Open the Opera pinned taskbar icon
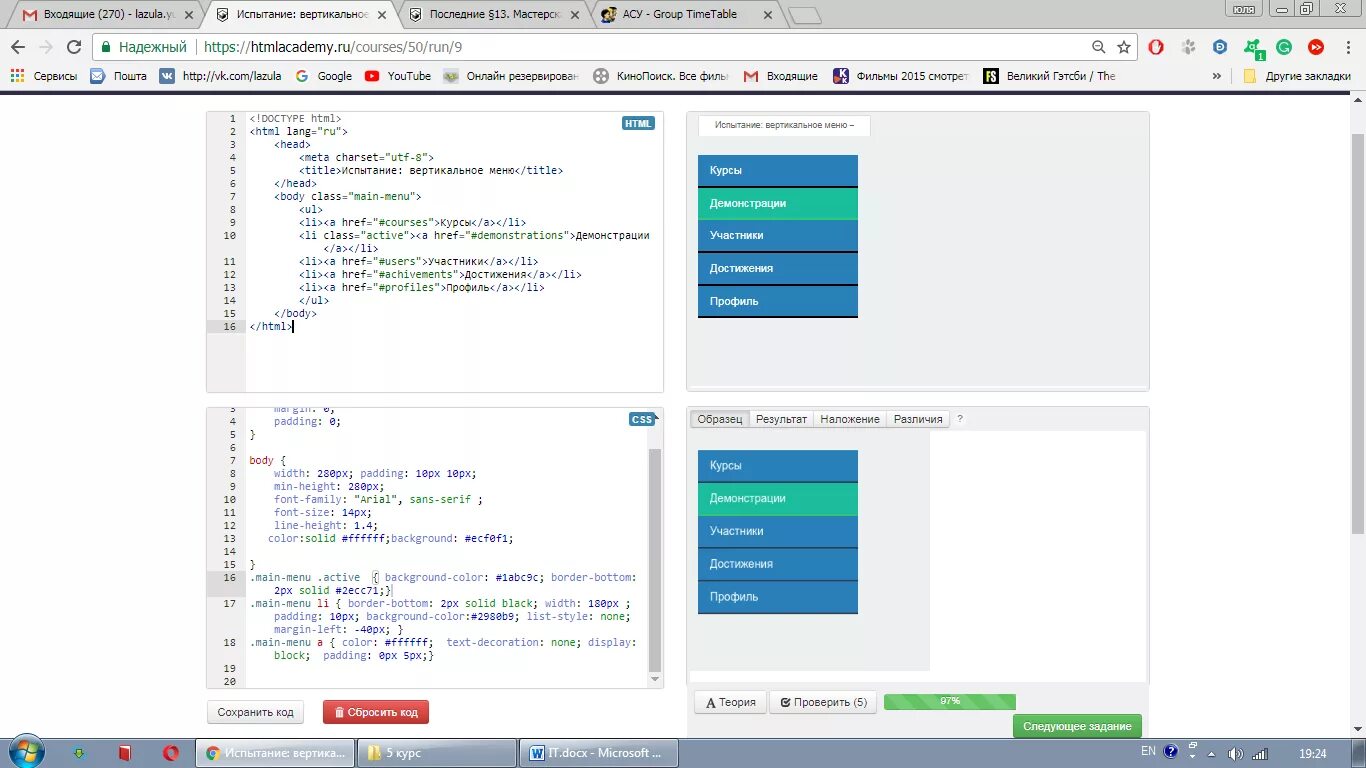This screenshot has width=1366, height=768. click(x=171, y=753)
